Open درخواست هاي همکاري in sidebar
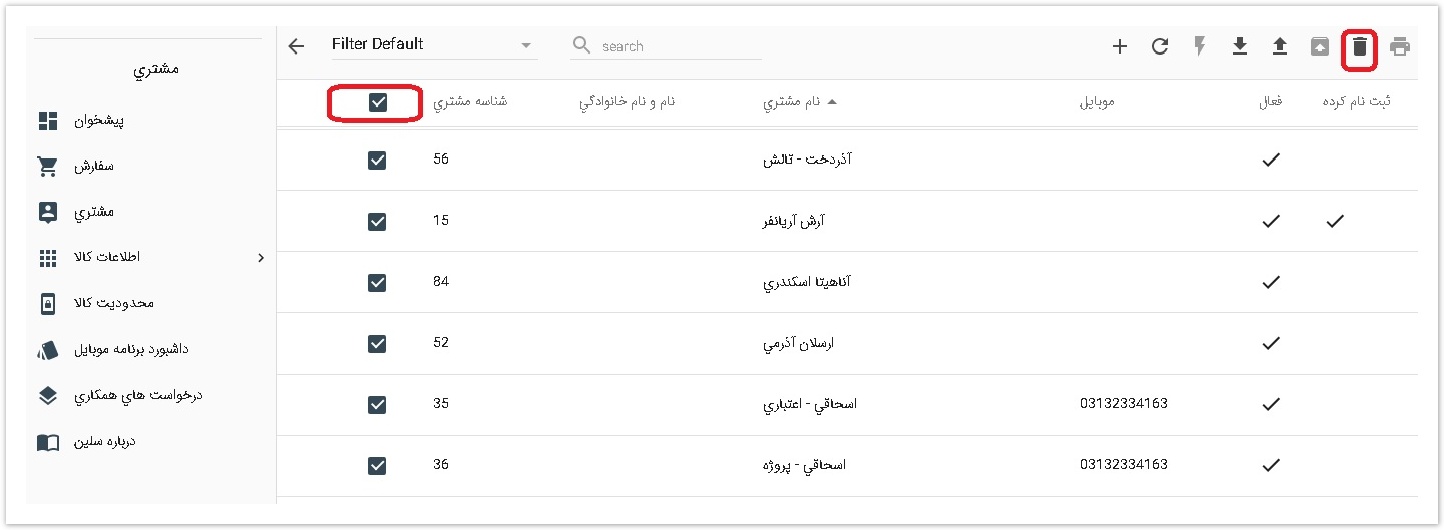Screen dimensions: 1444x530 [x=139, y=396]
